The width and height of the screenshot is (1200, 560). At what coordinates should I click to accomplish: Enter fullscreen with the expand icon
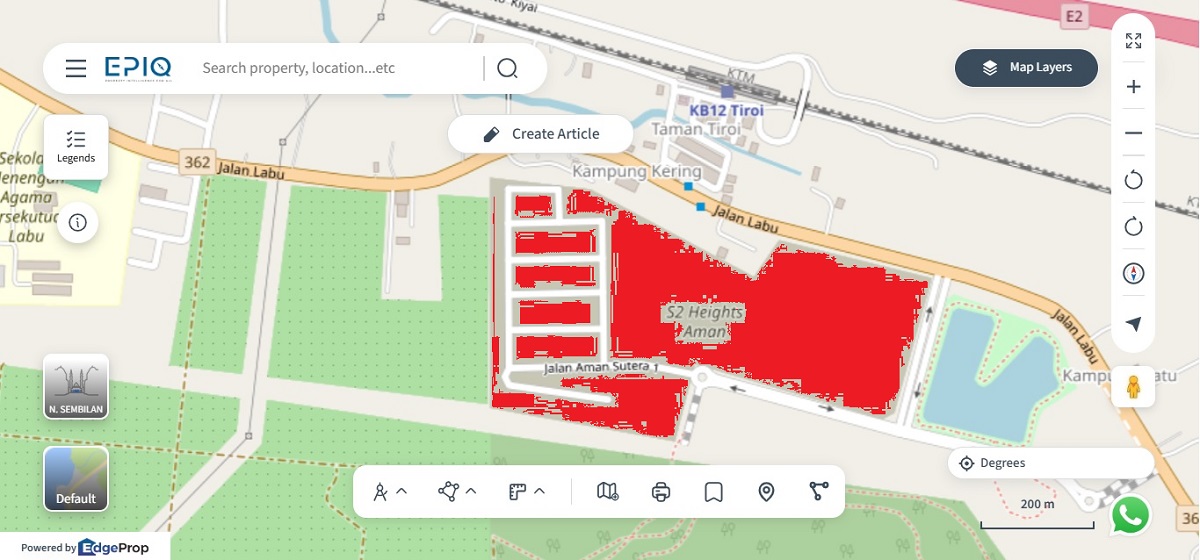click(1133, 41)
